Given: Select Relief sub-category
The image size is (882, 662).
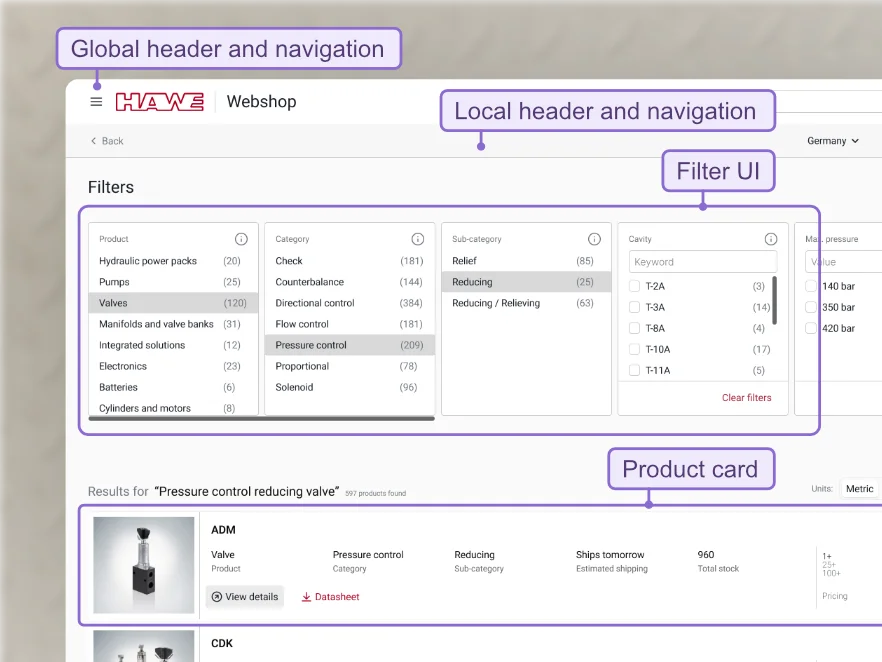Looking at the screenshot, I should 526,261.
